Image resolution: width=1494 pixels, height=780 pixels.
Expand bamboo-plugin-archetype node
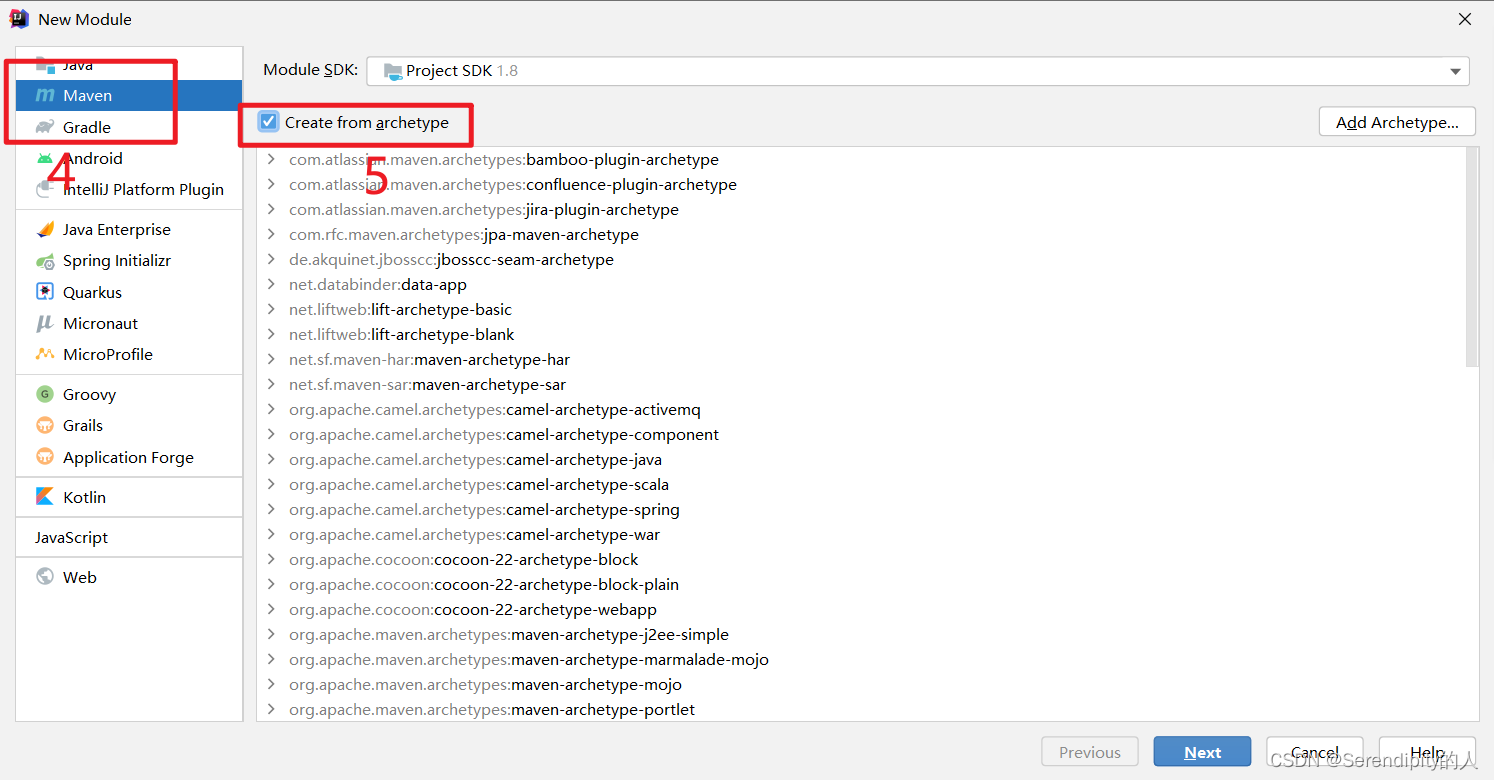[x=271, y=159]
